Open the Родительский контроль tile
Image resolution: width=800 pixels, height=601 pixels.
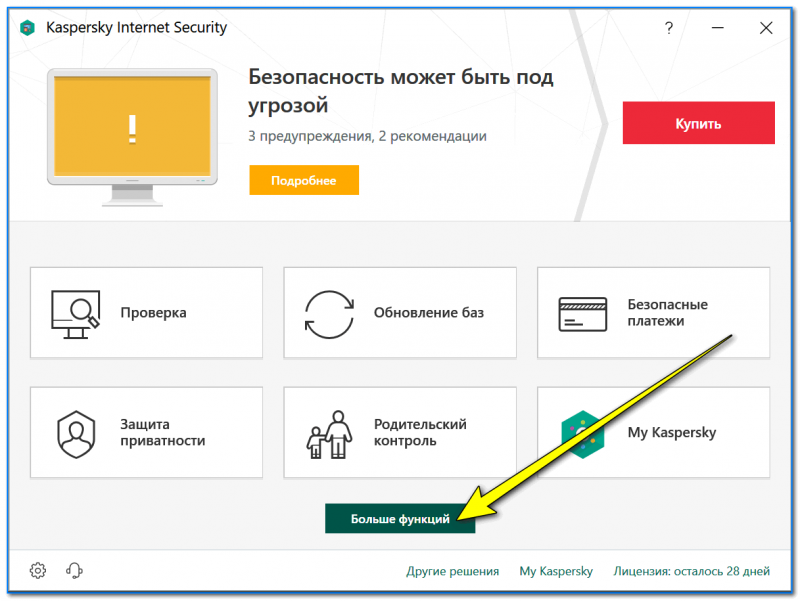[x=400, y=432]
